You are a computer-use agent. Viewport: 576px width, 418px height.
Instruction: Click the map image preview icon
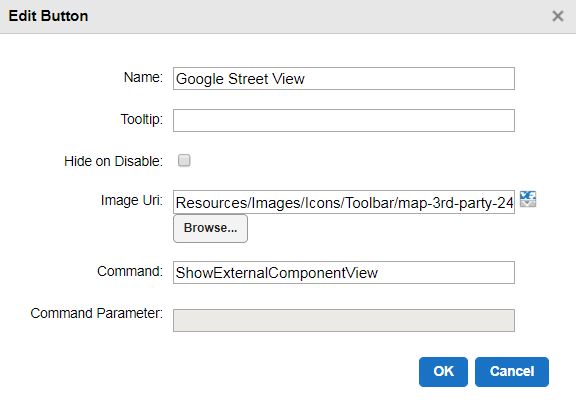click(528, 199)
